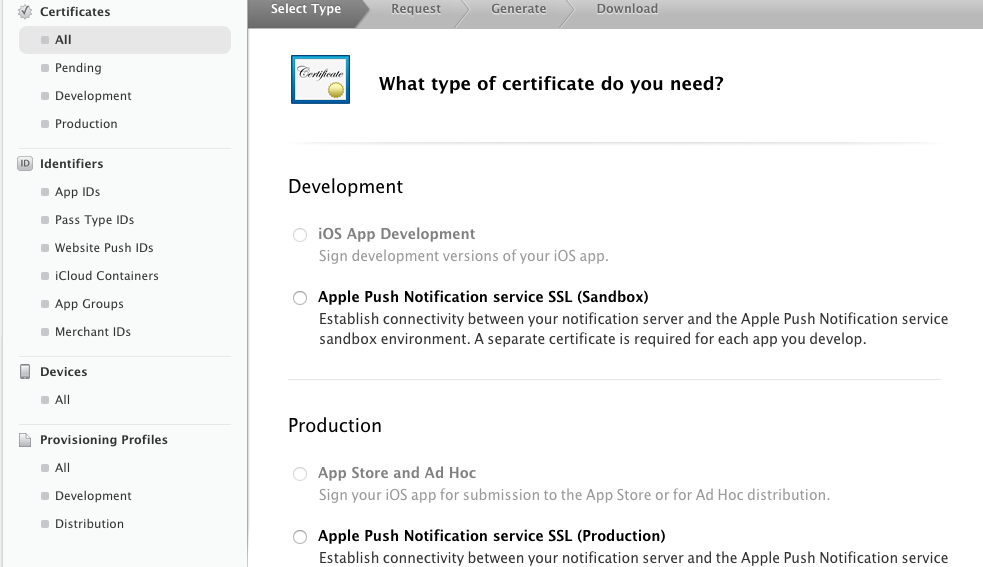Screen dimensions: 983x567
Task: Click 'Apple Push Notification service SSL (Production)' label
Action: click(492, 536)
